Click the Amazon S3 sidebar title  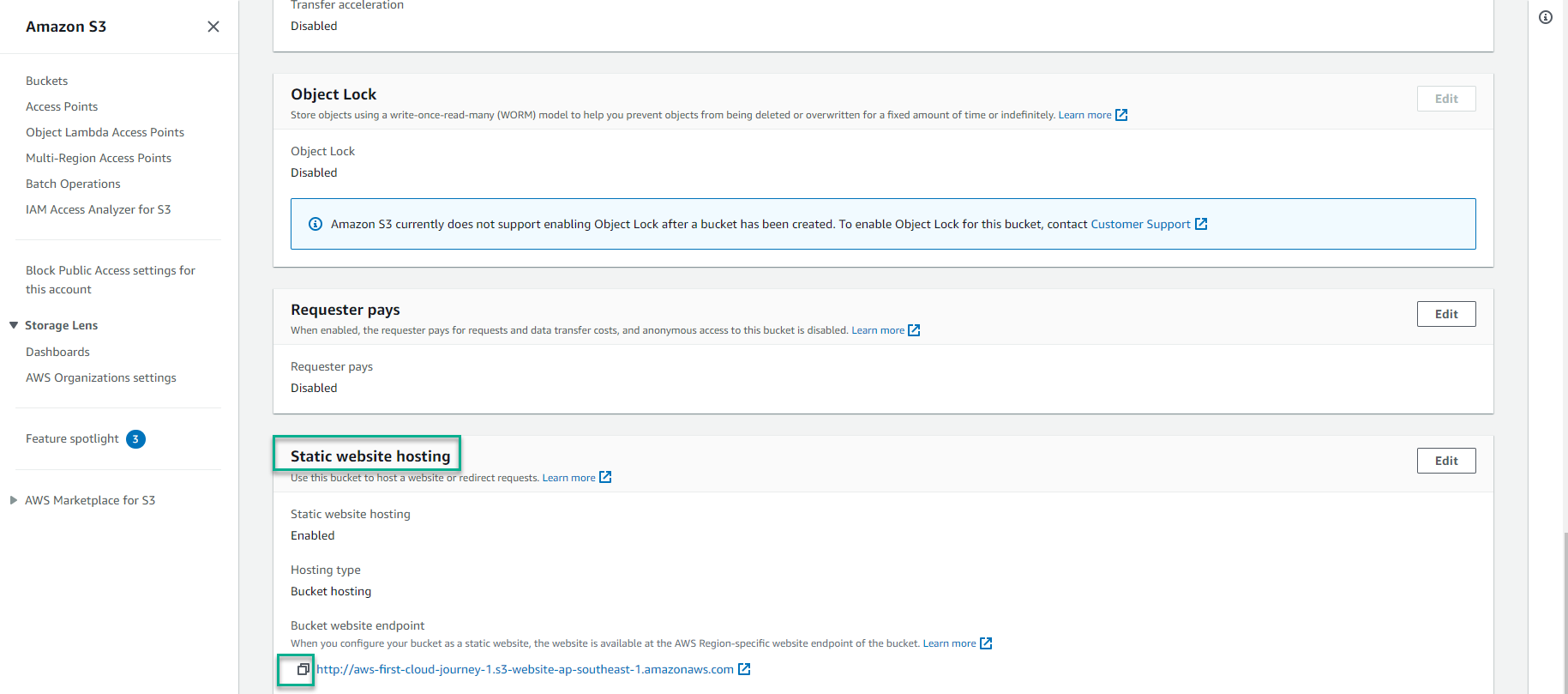66,27
